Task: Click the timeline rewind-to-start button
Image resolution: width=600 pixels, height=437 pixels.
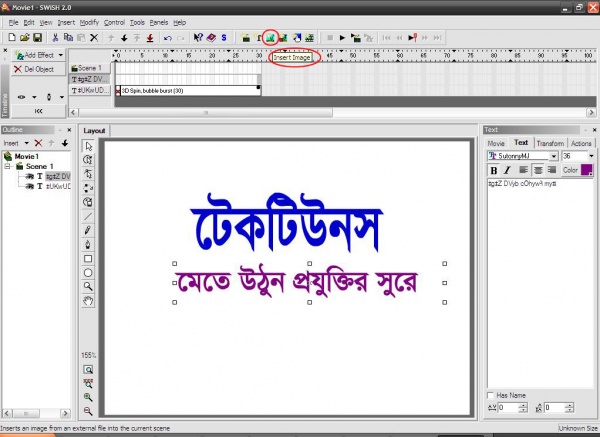Action: pyautogui.click(x=38, y=111)
